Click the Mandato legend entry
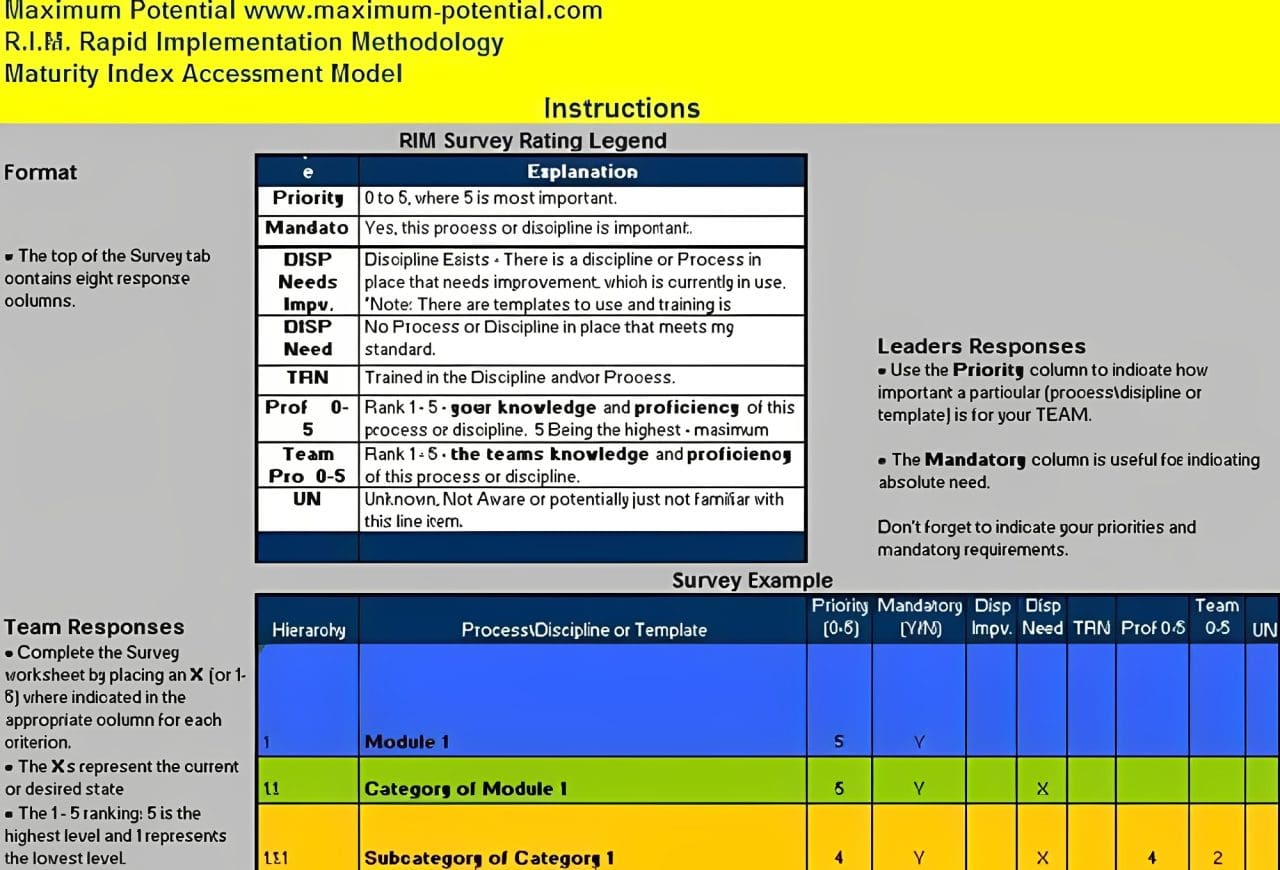This screenshot has width=1280, height=870. [x=307, y=229]
